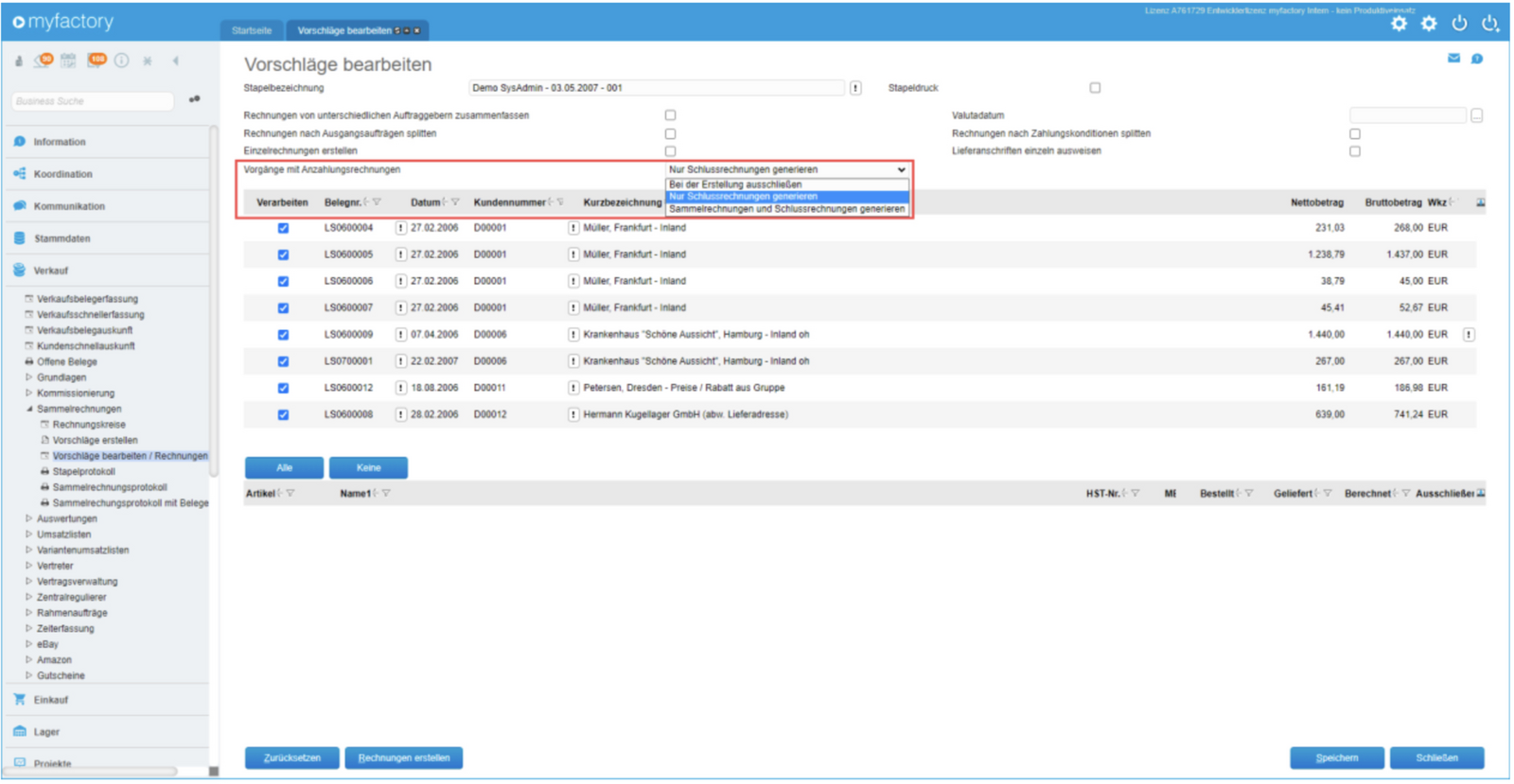Uncheck Verarbeiten for LS0700001
Screen dimensions: 1514x784
pos(283,361)
